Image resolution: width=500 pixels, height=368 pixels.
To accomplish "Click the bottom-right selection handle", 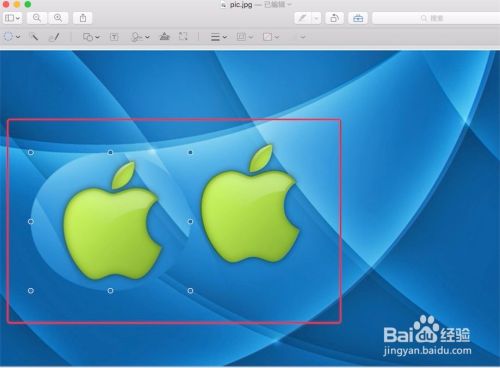I will pos(190,291).
